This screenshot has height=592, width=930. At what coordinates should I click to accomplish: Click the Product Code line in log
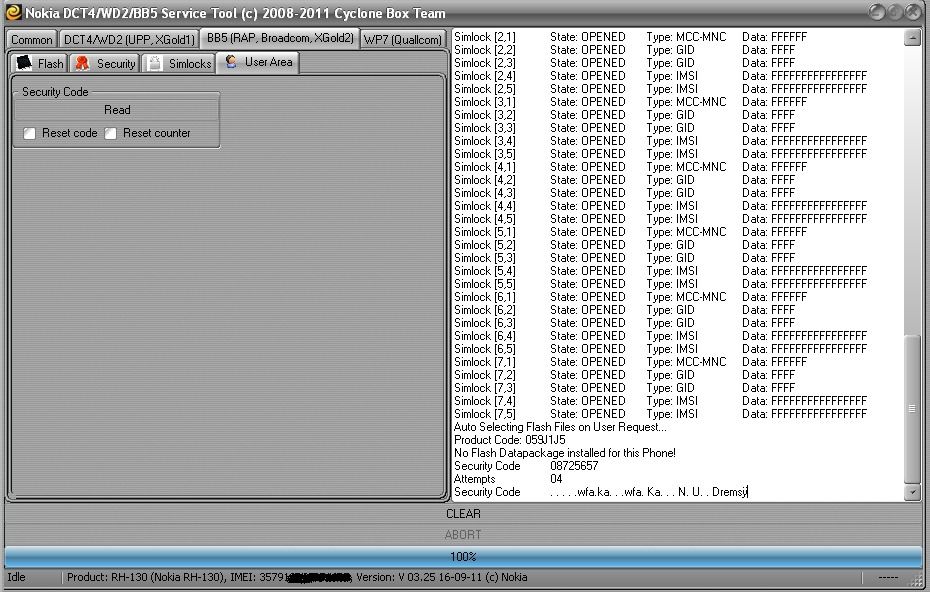point(510,440)
